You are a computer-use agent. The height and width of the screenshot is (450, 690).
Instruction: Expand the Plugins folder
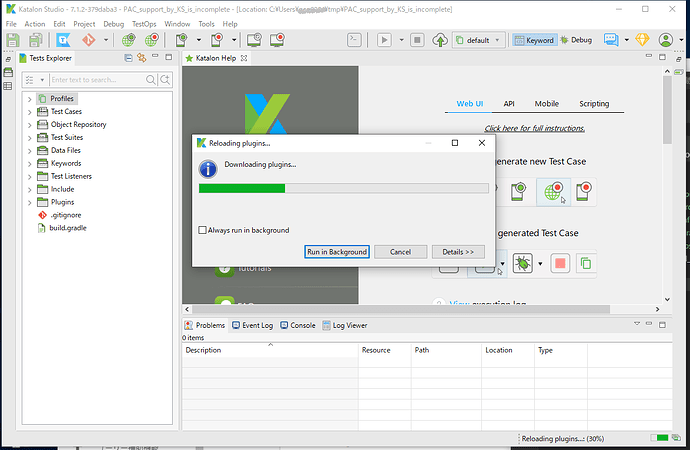[29, 203]
